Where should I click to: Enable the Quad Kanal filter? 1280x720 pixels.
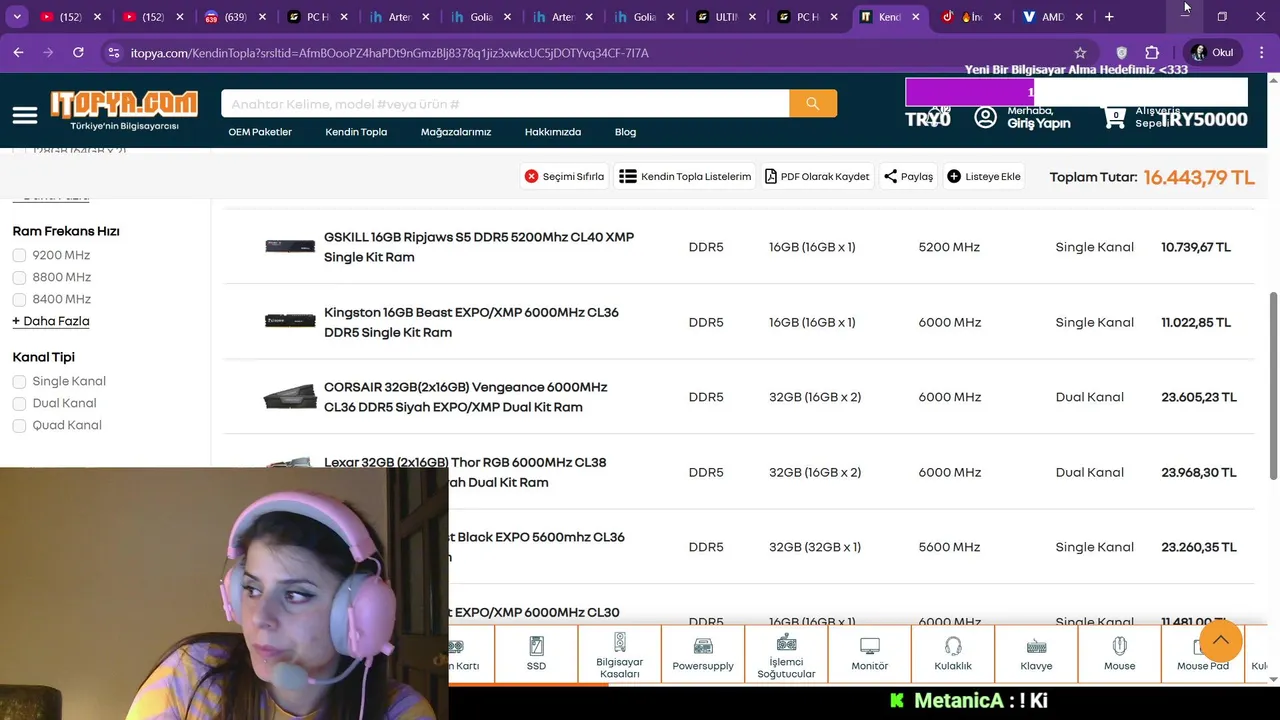(x=19, y=425)
